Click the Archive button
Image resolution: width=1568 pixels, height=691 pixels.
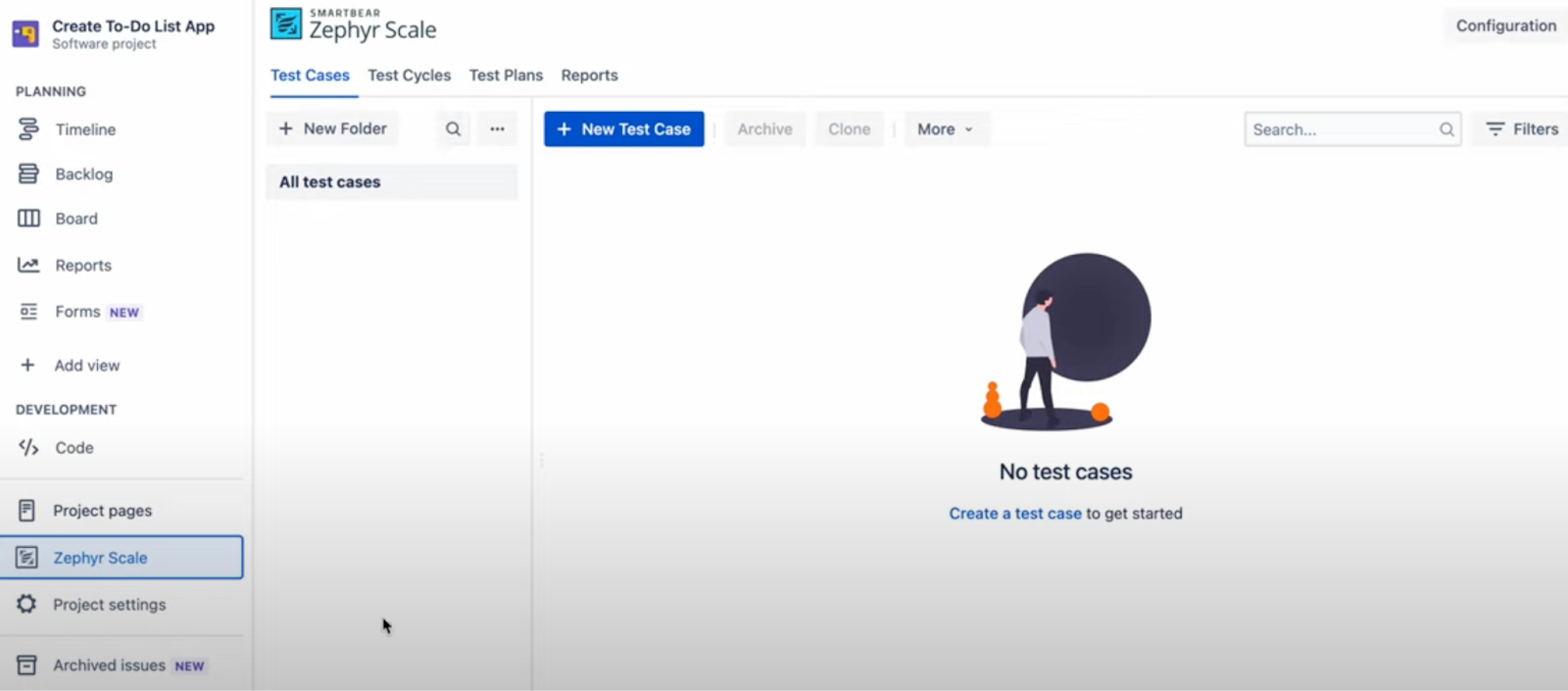click(765, 129)
